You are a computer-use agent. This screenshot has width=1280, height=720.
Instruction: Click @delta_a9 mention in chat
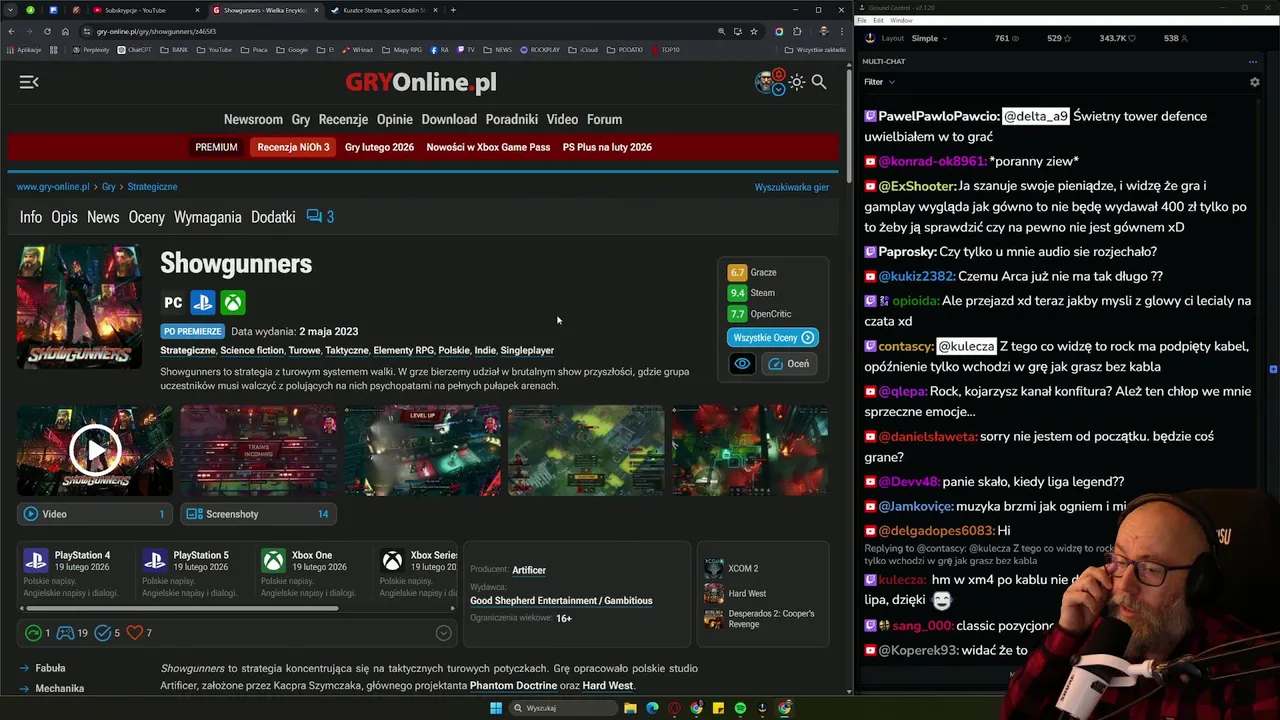(1036, 116)
